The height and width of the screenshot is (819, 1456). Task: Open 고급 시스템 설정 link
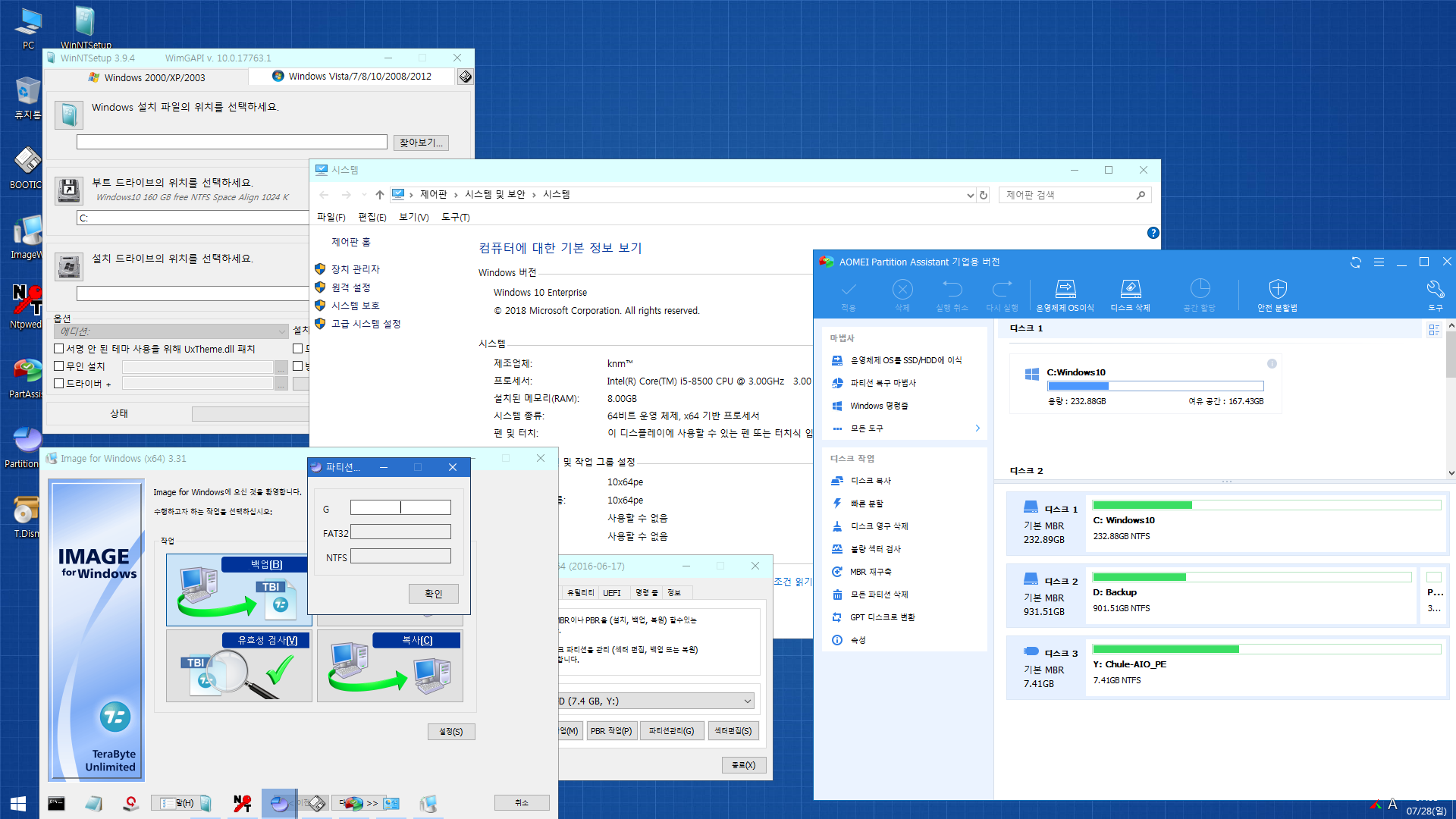(366, 324)
